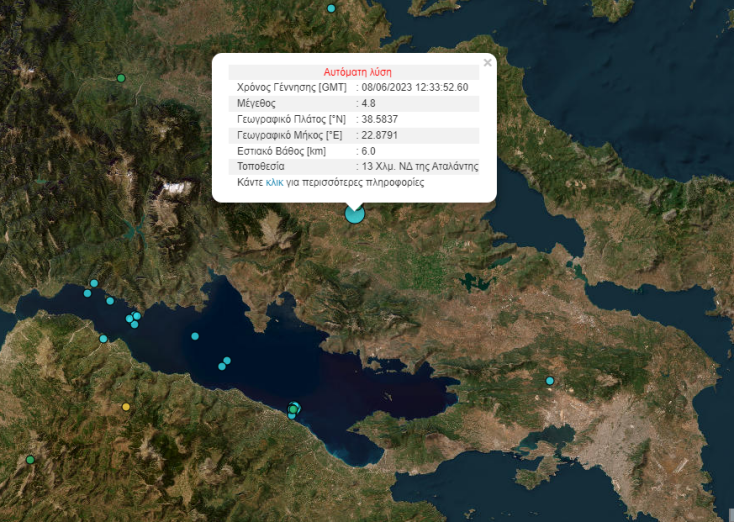
Task: Select the focal depth value 6.0
Action: pyautogui.click(x=367, y=151)
